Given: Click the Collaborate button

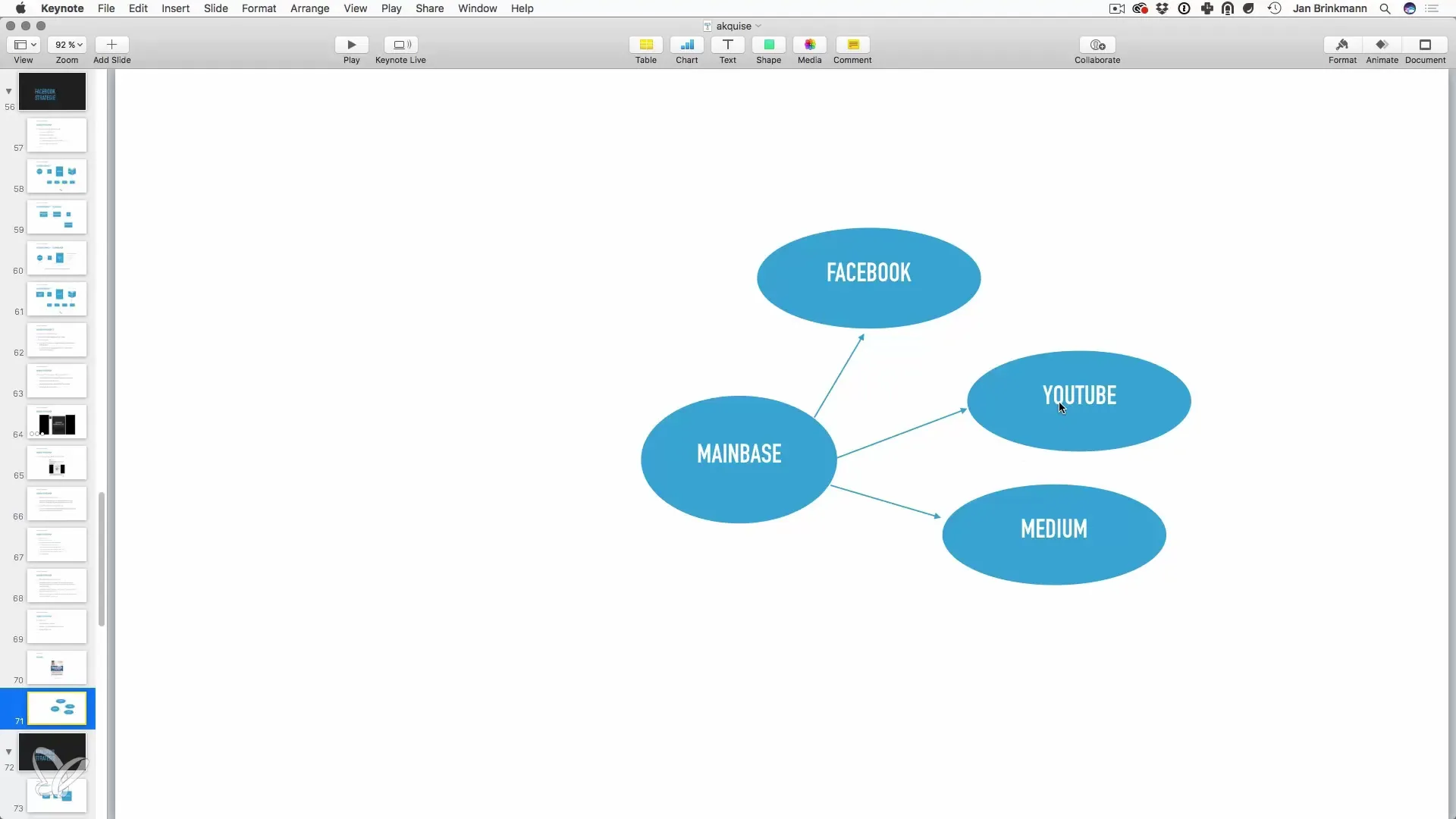Looking at the screenshot, I should pyautogui.click(x=1097, y=45).
